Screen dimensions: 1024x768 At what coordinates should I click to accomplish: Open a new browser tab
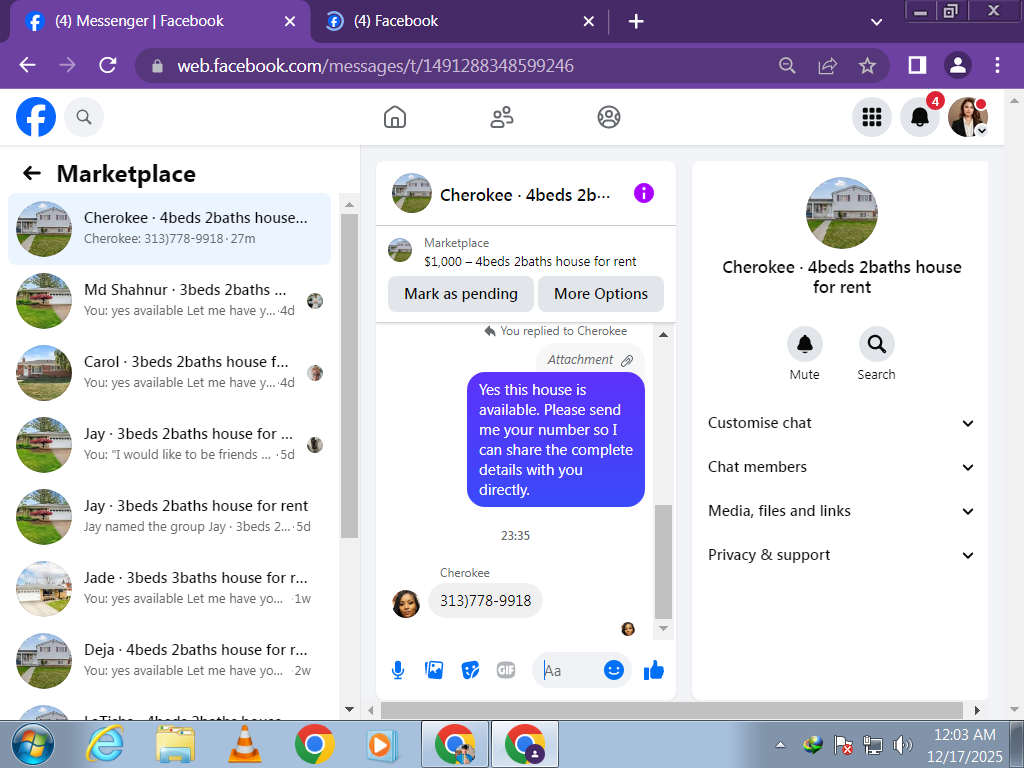635,22
